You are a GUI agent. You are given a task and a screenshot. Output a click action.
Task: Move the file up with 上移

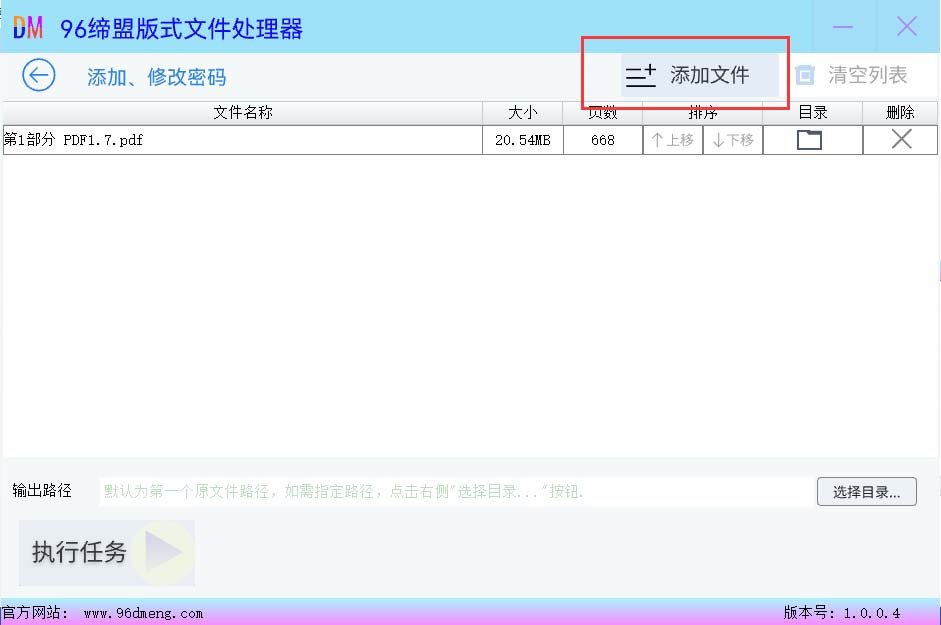tap(672, 140)
